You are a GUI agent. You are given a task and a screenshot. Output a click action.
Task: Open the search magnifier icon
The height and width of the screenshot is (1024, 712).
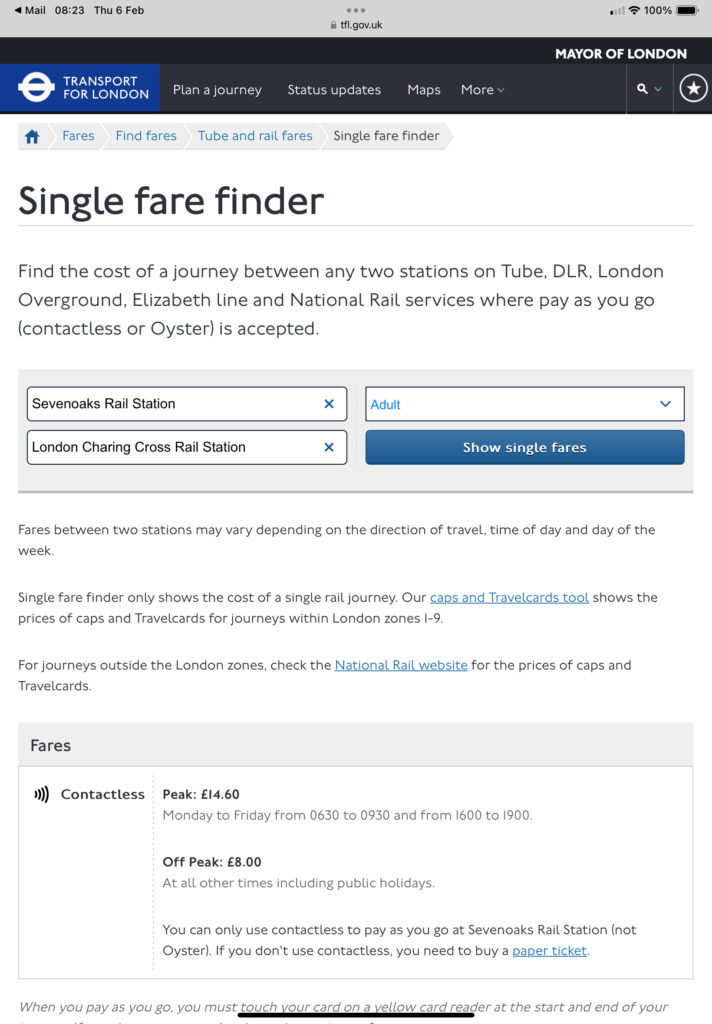click(x=642, y=89)
